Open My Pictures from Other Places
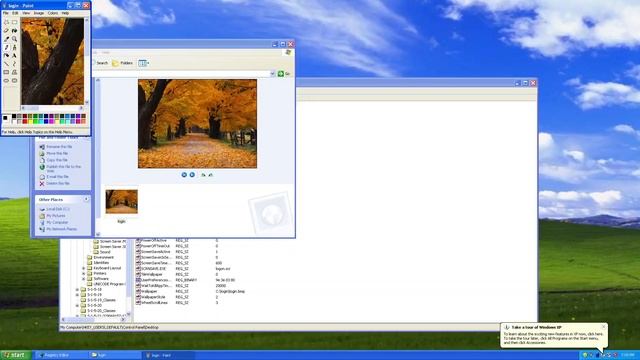Image resolution: width=640 pixels, height=360 pixels. 56,216
